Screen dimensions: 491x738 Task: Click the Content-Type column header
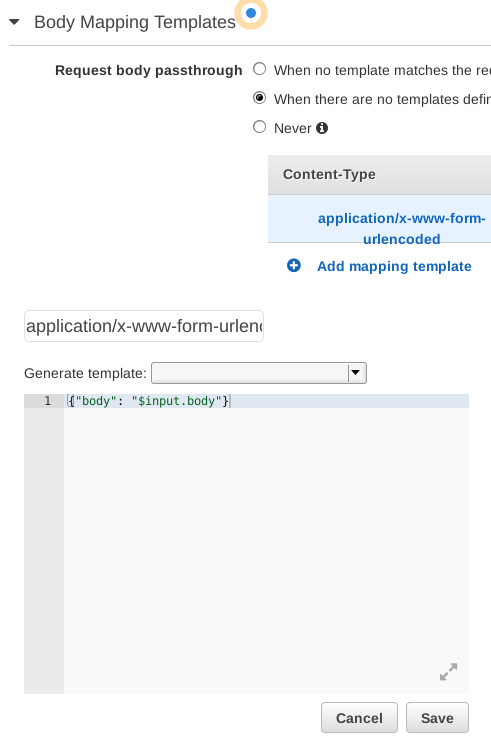pyautogui.click(x=329, y=175)
